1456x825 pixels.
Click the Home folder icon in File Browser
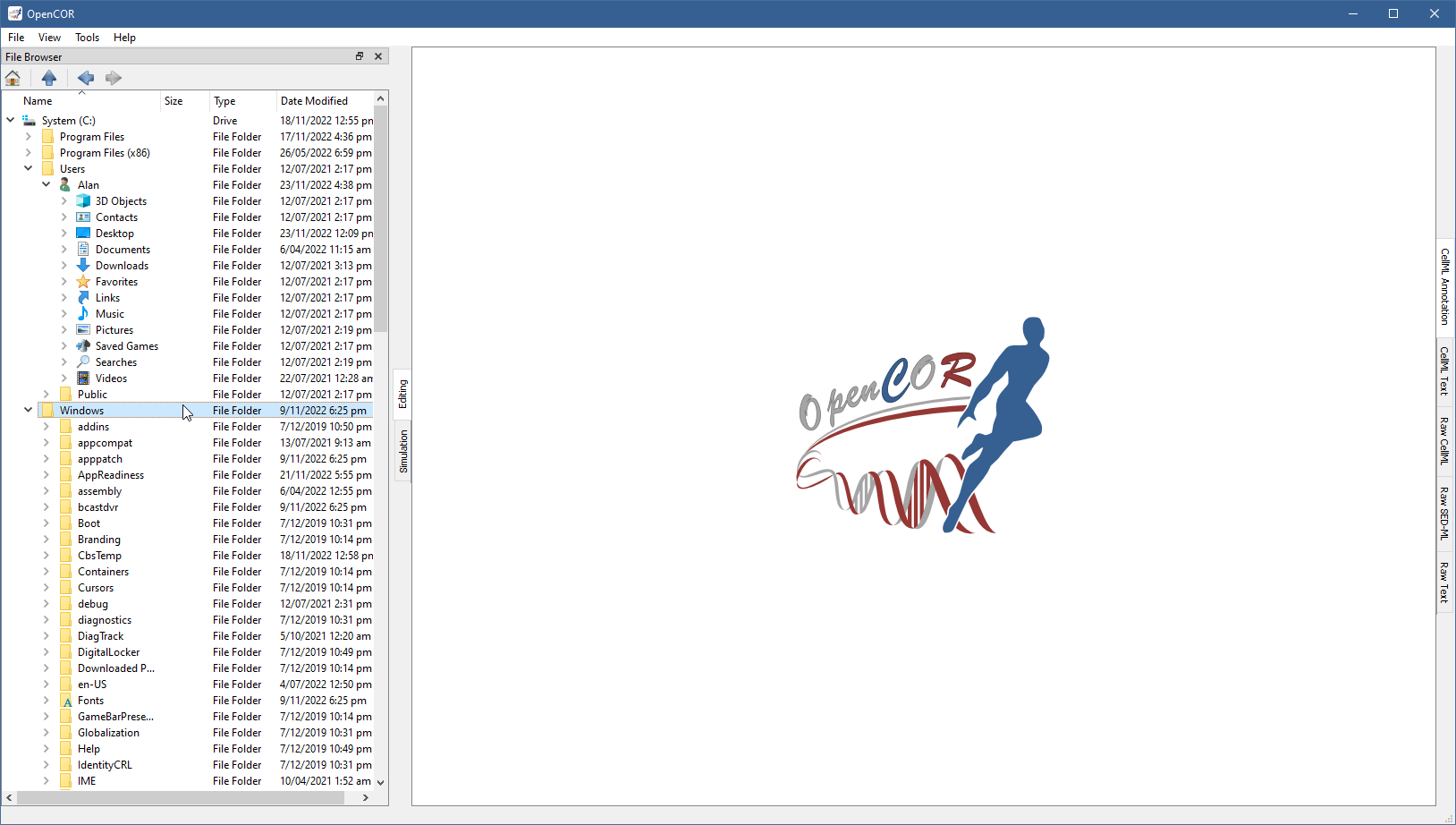13,78
